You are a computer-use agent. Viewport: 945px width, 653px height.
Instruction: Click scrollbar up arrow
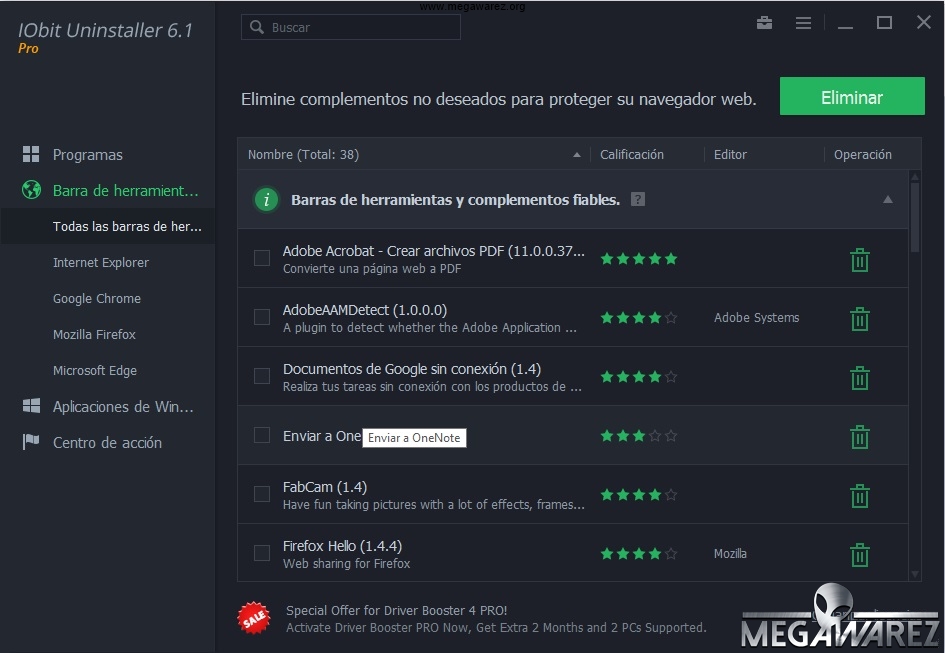click(915, 177)
